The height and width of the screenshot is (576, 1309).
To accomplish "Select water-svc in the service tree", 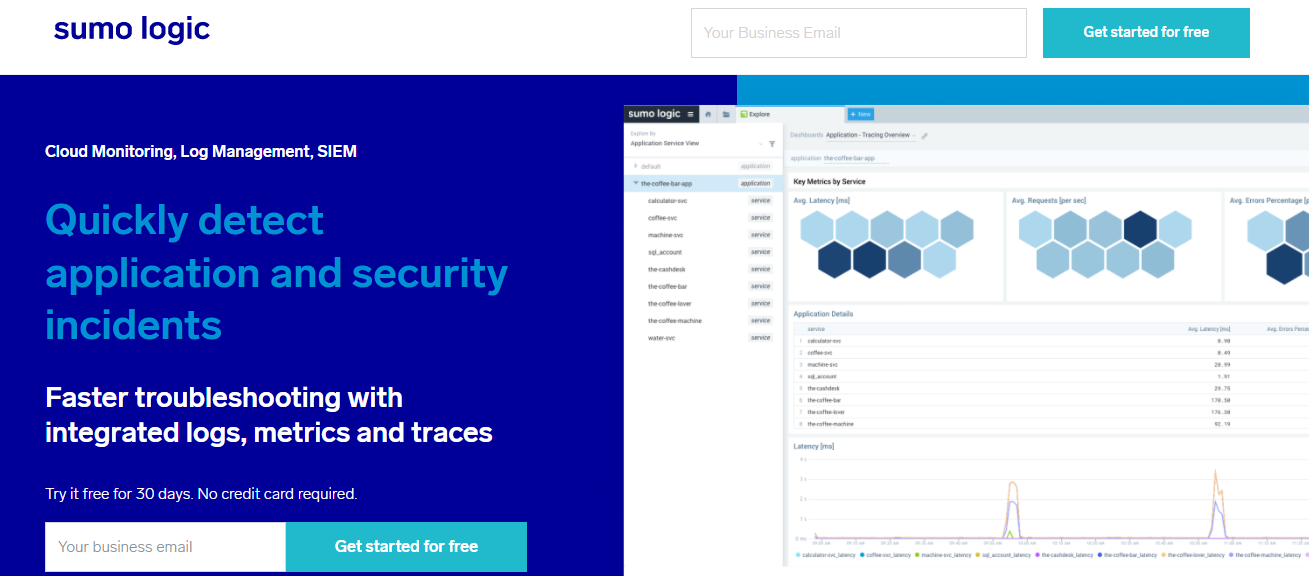I will [662, 338].
